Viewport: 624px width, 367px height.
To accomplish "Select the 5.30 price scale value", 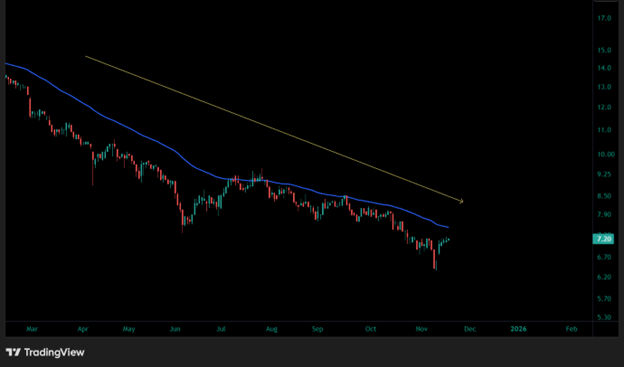I will [604, 317].
